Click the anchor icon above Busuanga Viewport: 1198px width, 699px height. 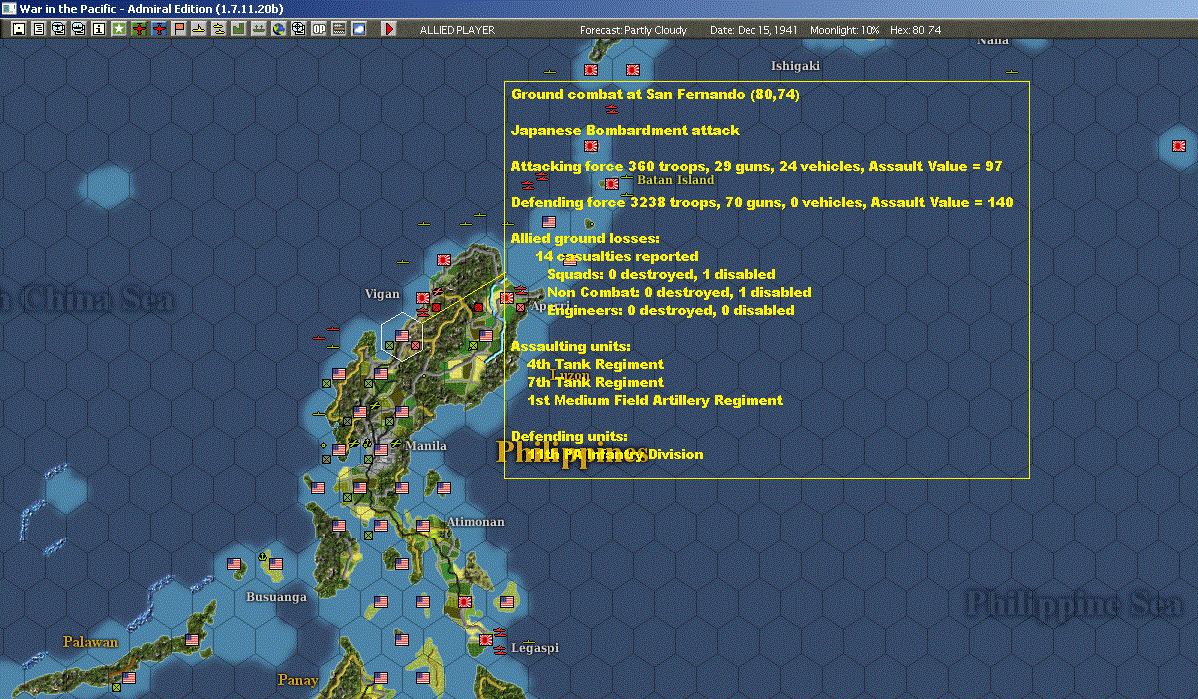pos(263,556)
